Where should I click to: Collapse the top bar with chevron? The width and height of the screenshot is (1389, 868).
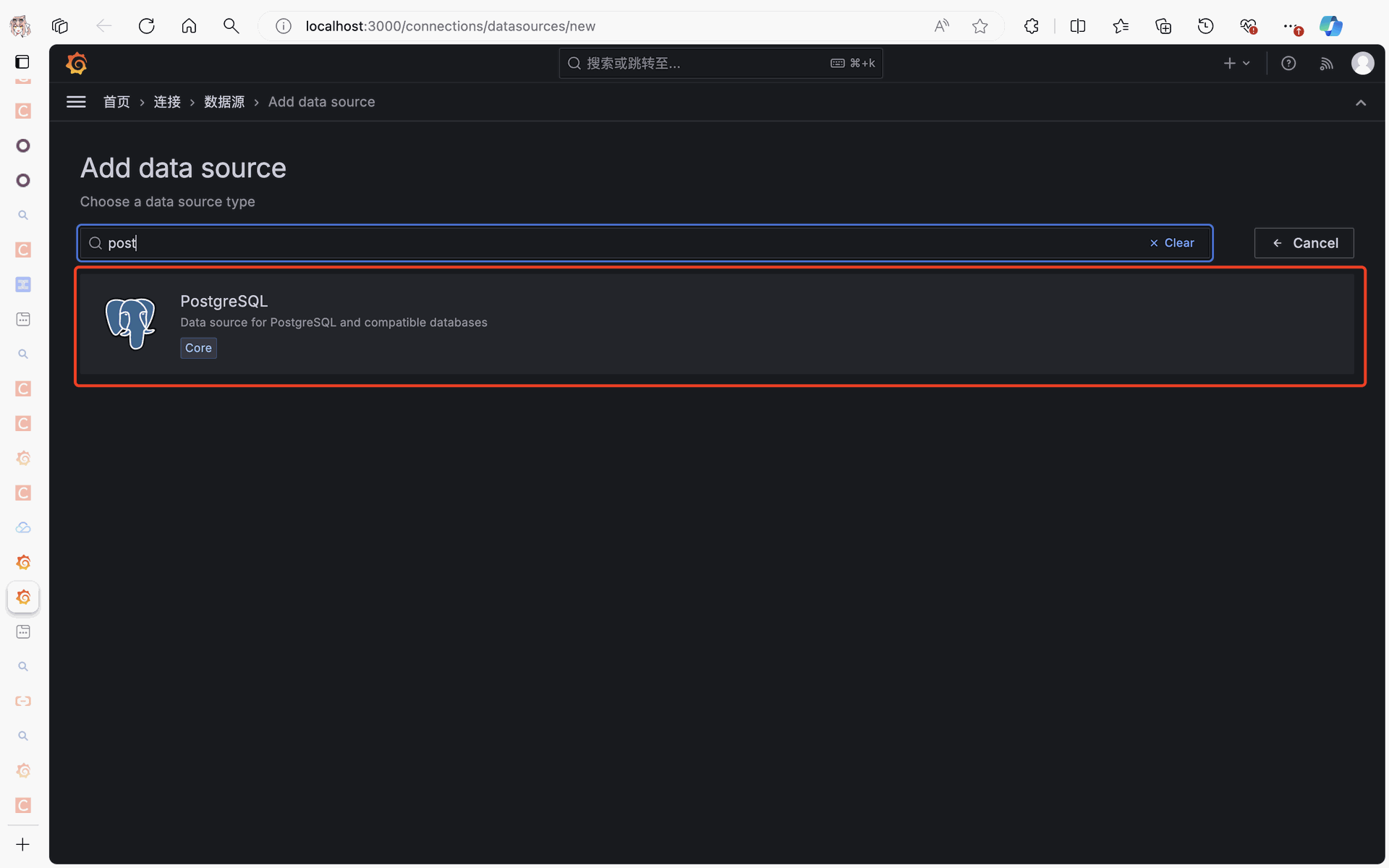[x=1361, y=103]
